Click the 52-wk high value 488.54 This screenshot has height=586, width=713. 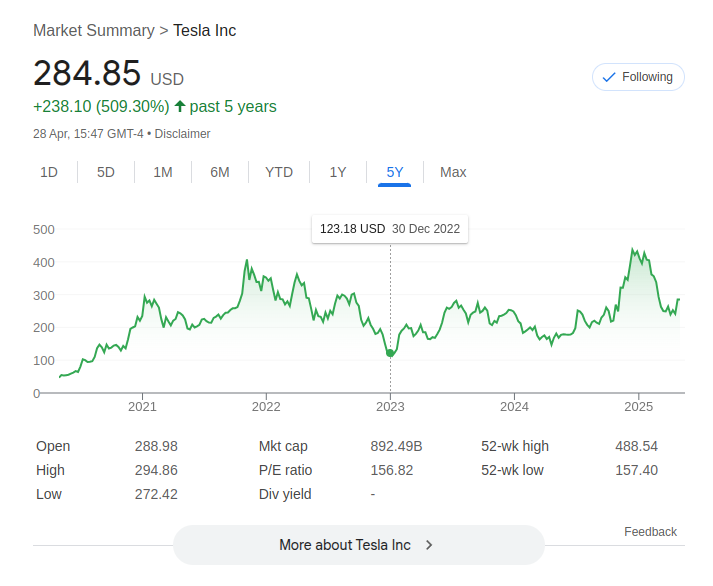pyautogui.click(x=637, y=446)
